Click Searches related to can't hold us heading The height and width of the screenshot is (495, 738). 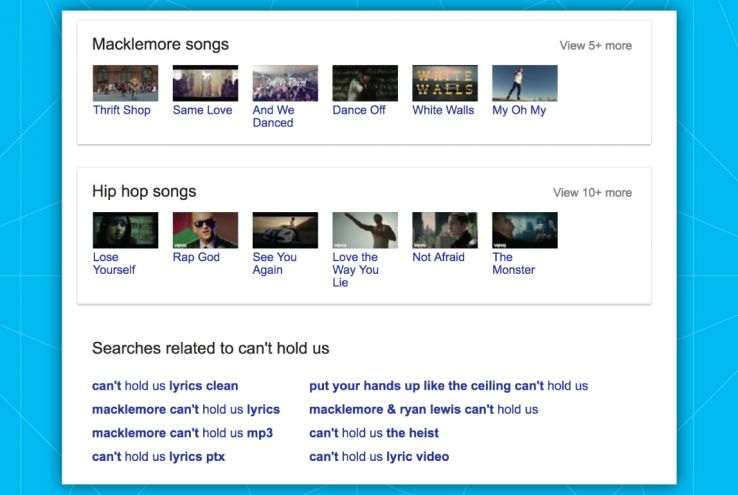coord(210,348)
